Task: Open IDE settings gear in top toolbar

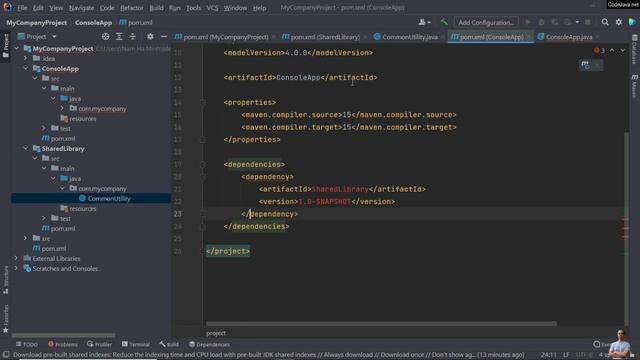Action: [619, 22]
